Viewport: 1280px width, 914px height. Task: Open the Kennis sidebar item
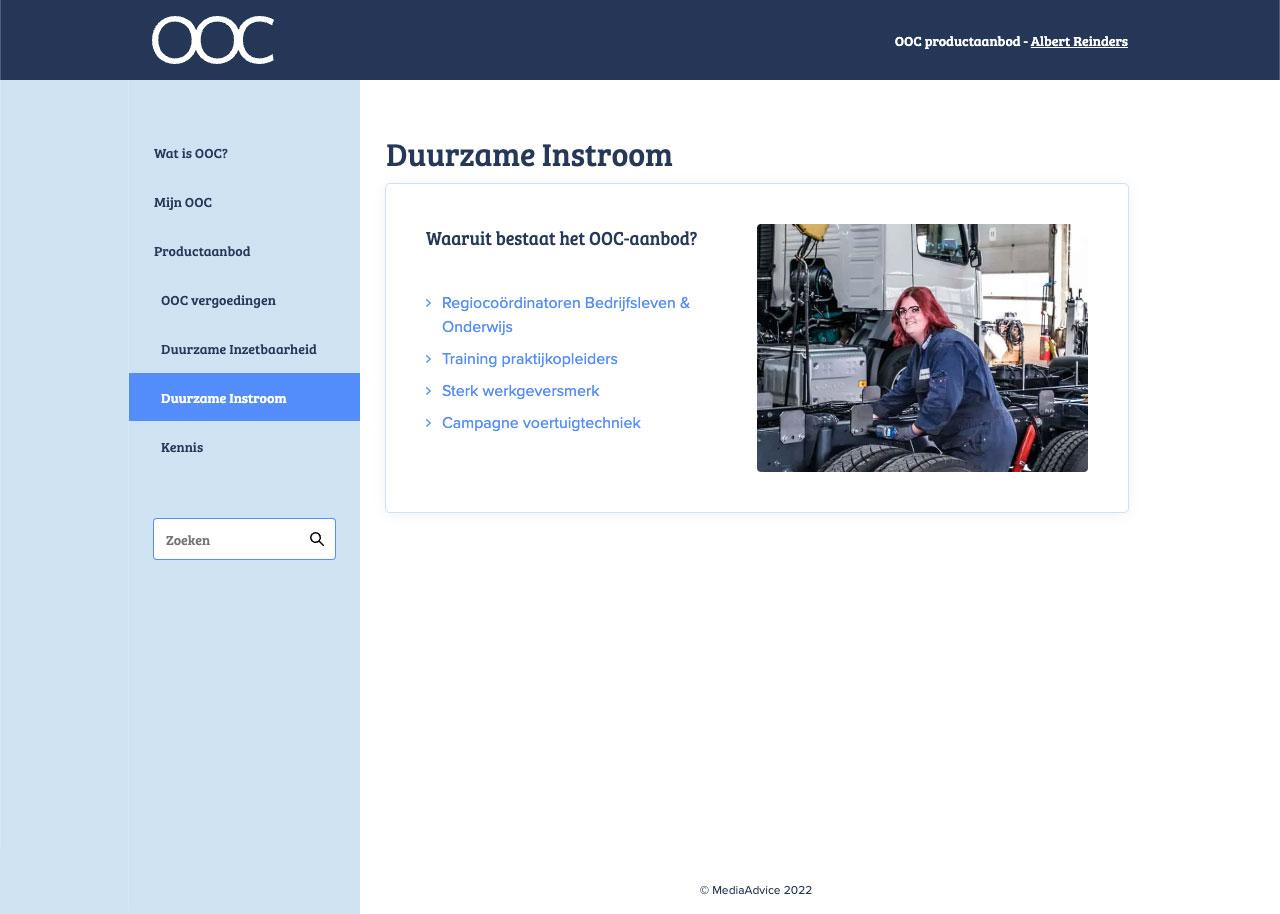click(182, 447)
